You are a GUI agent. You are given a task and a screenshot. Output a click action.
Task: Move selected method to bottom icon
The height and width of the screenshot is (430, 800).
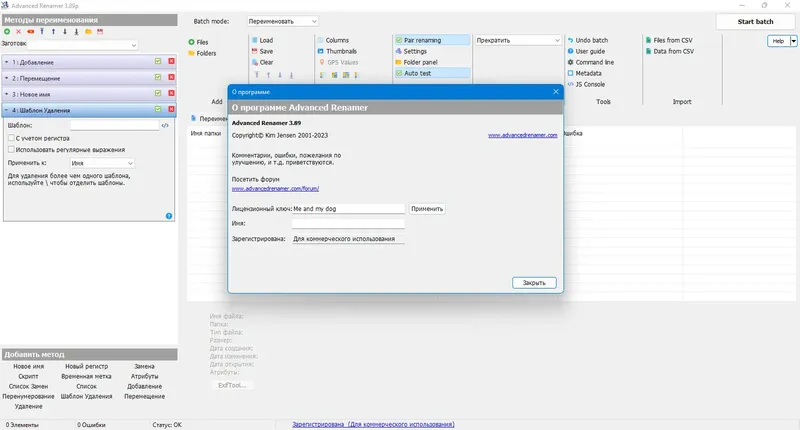[x=77, y=32]
